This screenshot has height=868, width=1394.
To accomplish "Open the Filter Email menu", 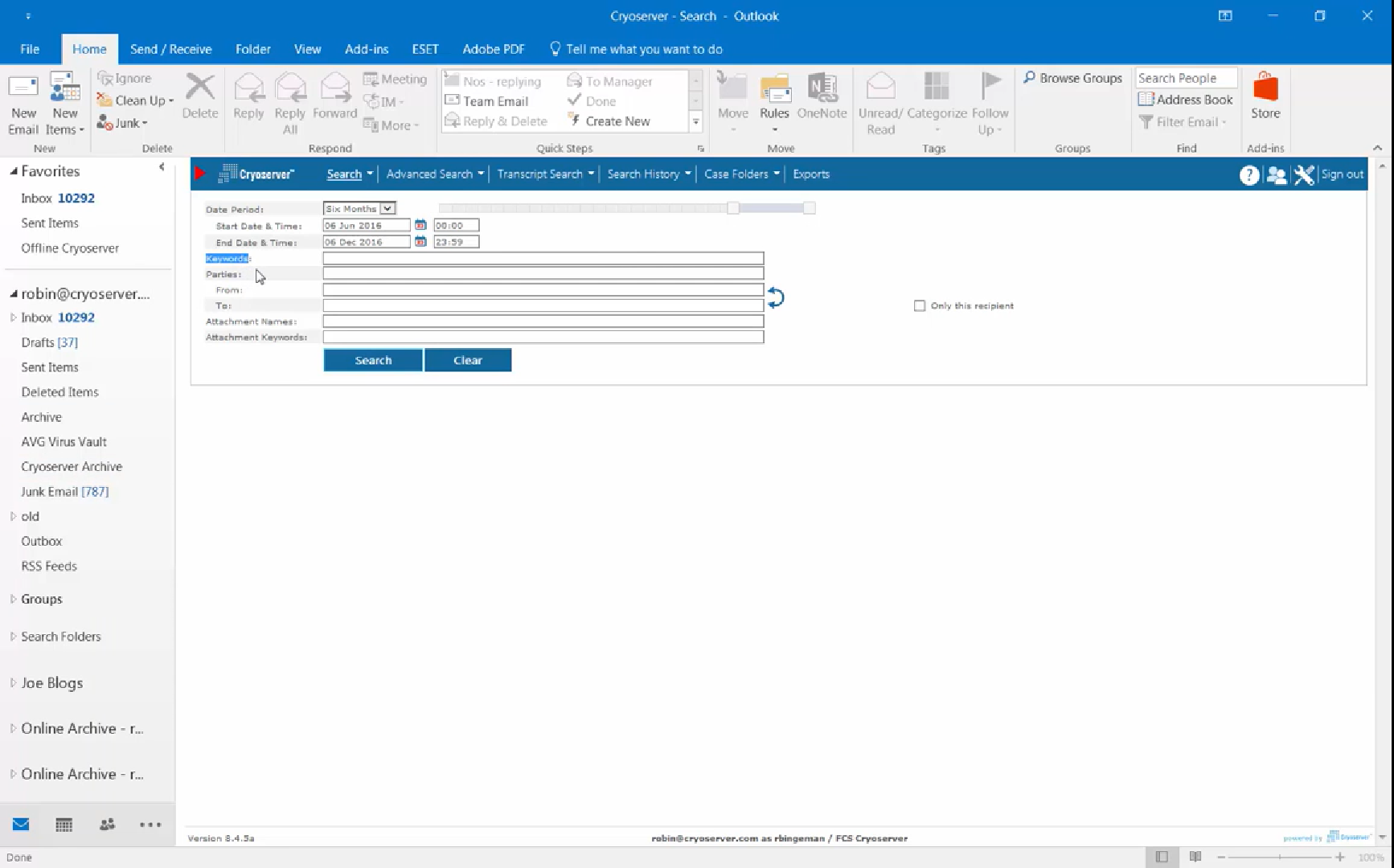I will [1183, 122].
